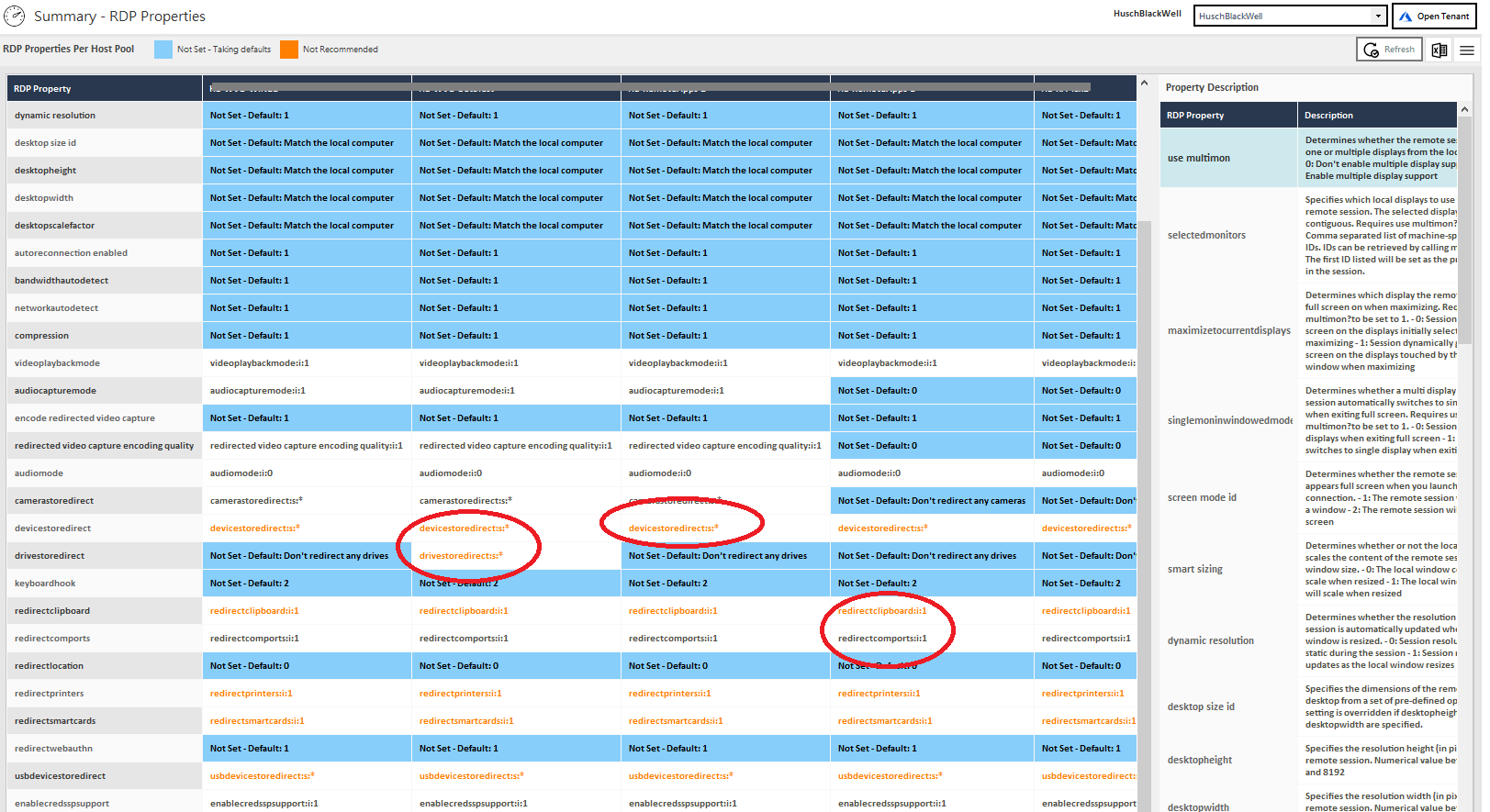1490x812 pixels.
Task: Click the dashboard gauge icon beside Summary title
Action: (15, 16)
